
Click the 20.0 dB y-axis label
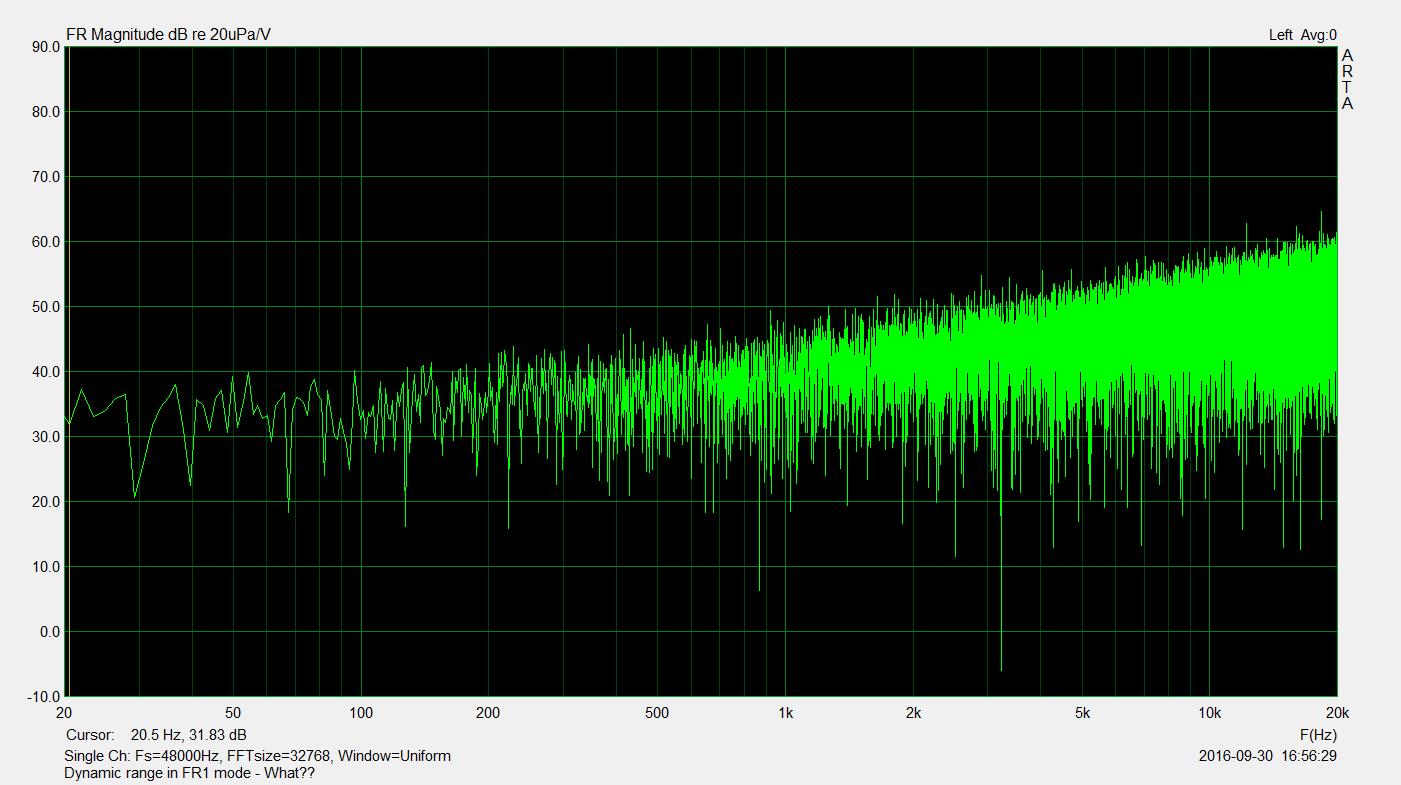pyautogui.click(x=45, y=502)
